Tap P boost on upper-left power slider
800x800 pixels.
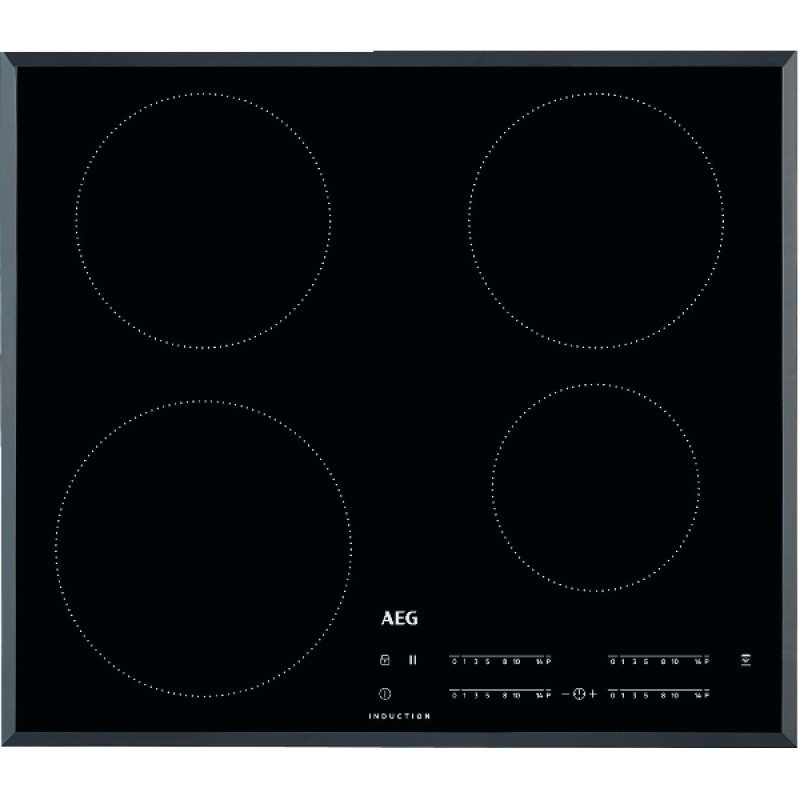tap(549, 662)
